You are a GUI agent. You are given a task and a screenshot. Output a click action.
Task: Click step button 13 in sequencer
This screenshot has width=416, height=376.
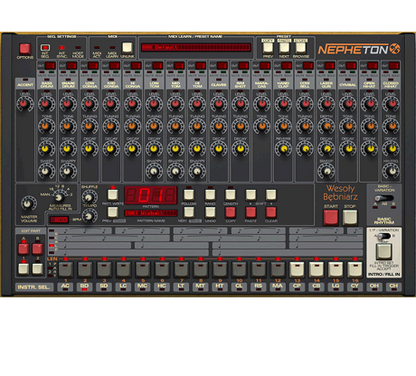click(x=297, y=269)
